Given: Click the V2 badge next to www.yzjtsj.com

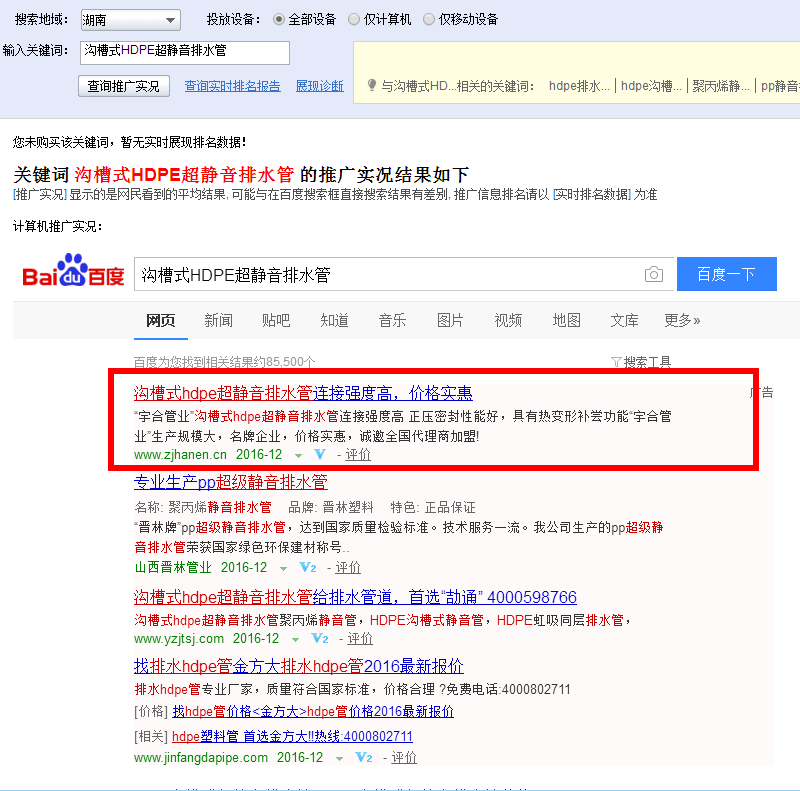Looking at the screenshot, I should (x=320, y=638).
